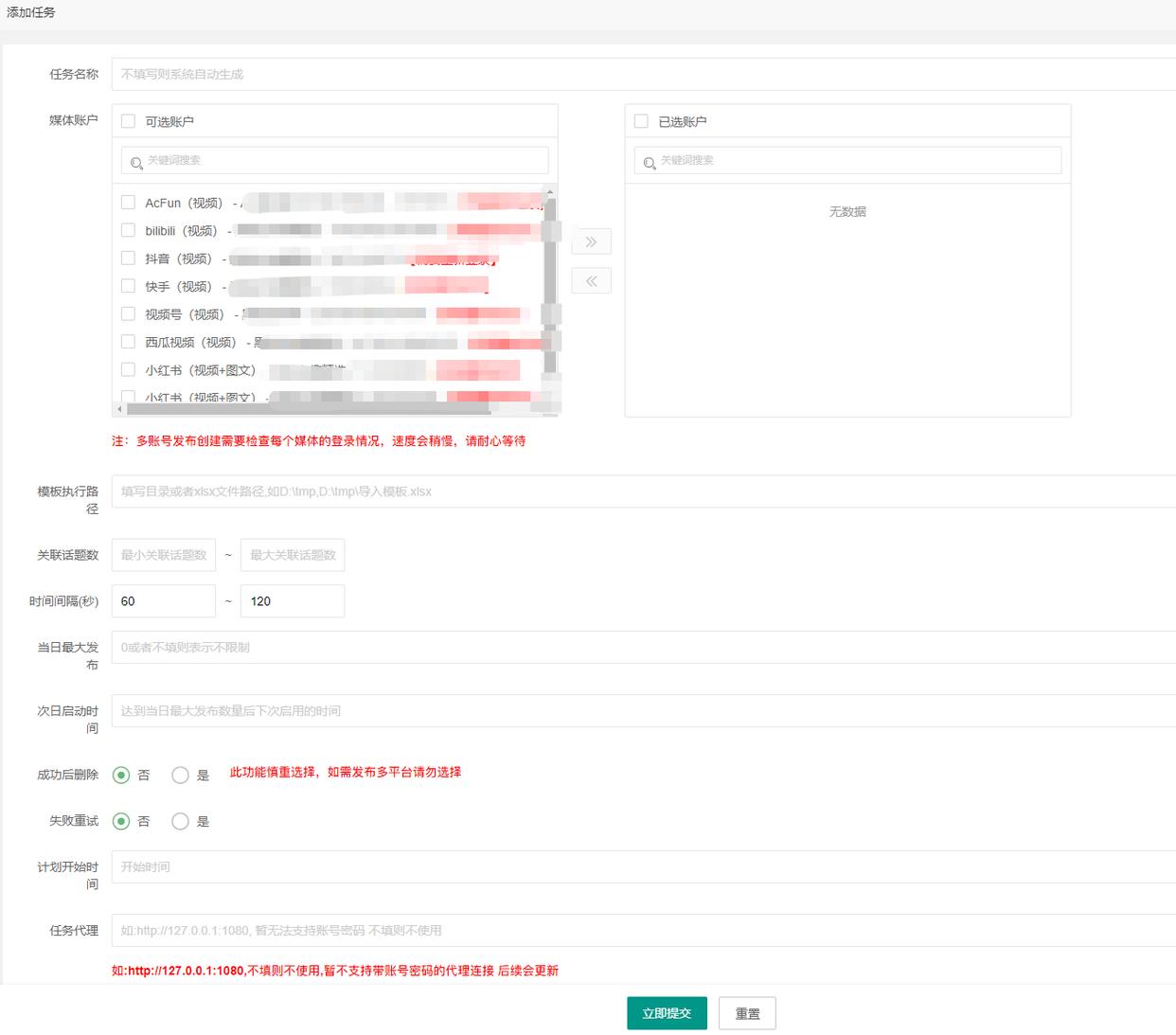
Task: Focus the 任务名称 input field
Action: click(x=644, y=74)
